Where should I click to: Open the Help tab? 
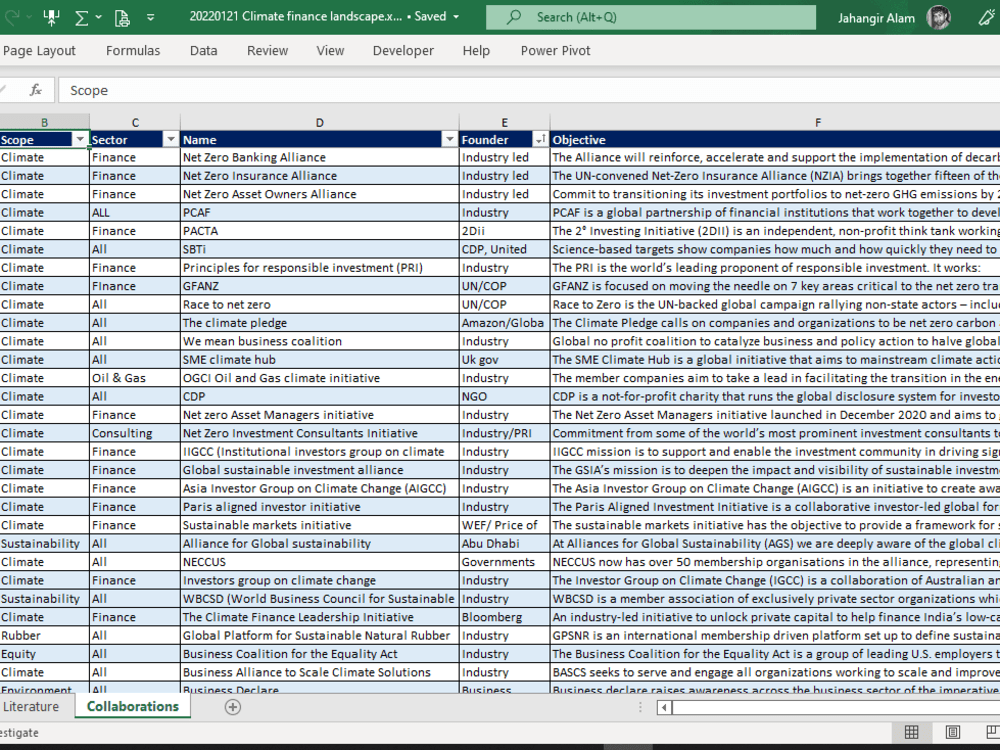point(476,51)
